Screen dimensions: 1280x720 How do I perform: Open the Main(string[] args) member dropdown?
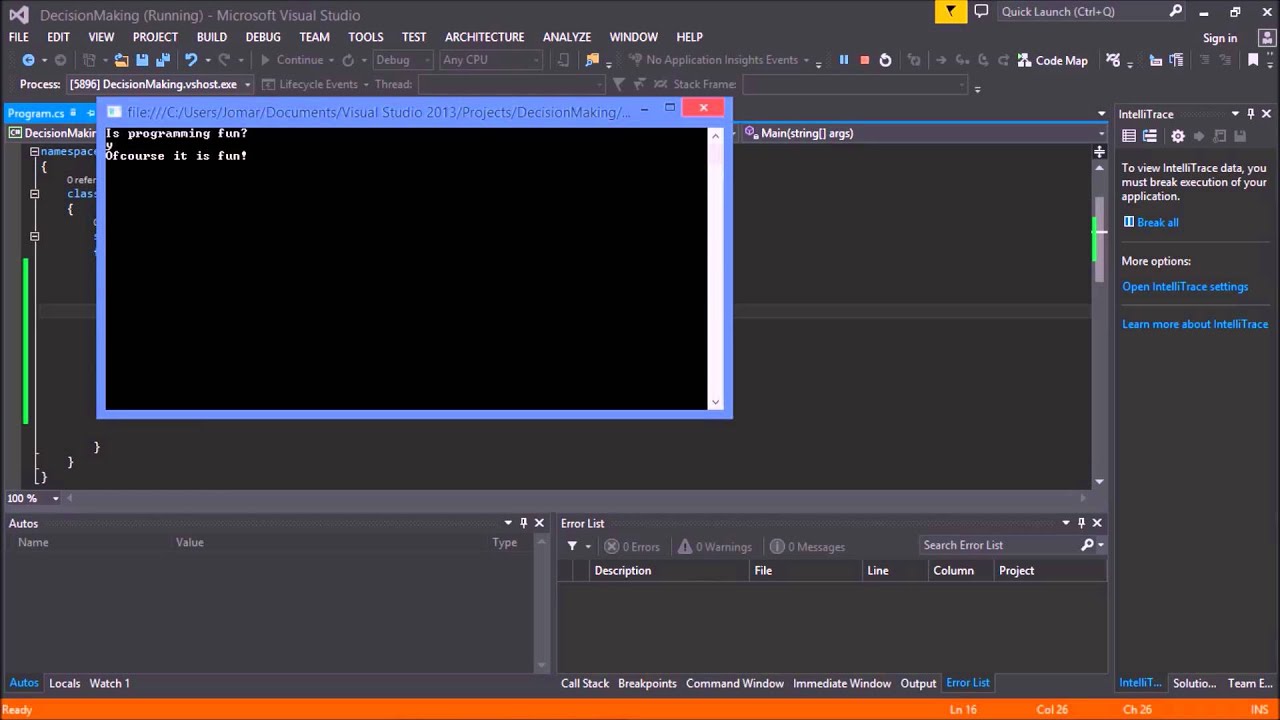point(1101,133)
